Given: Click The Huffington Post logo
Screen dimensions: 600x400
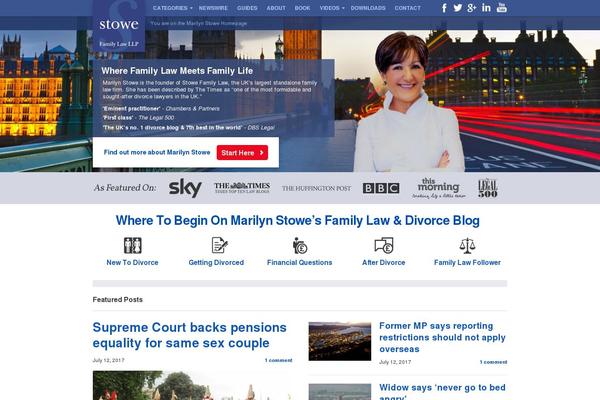Looking at the screenshot, I should click(x=316, y=188).
